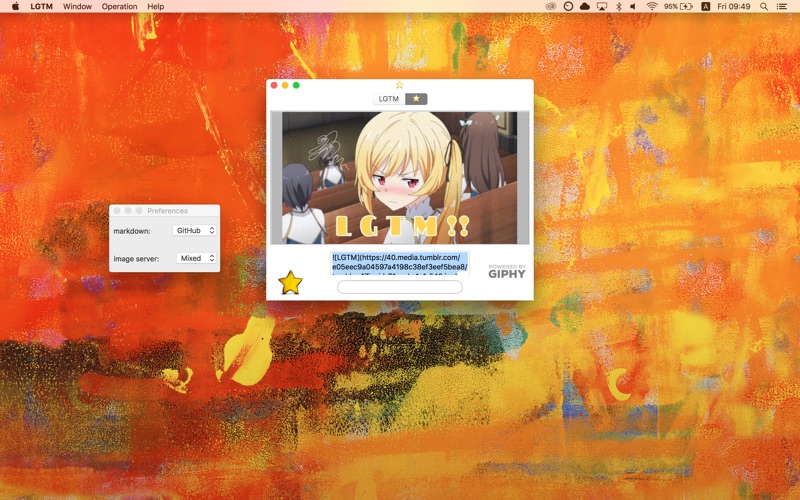Click the Wi-Fi status icon
This screenshot has height=500, width=800.
point(652,7)
